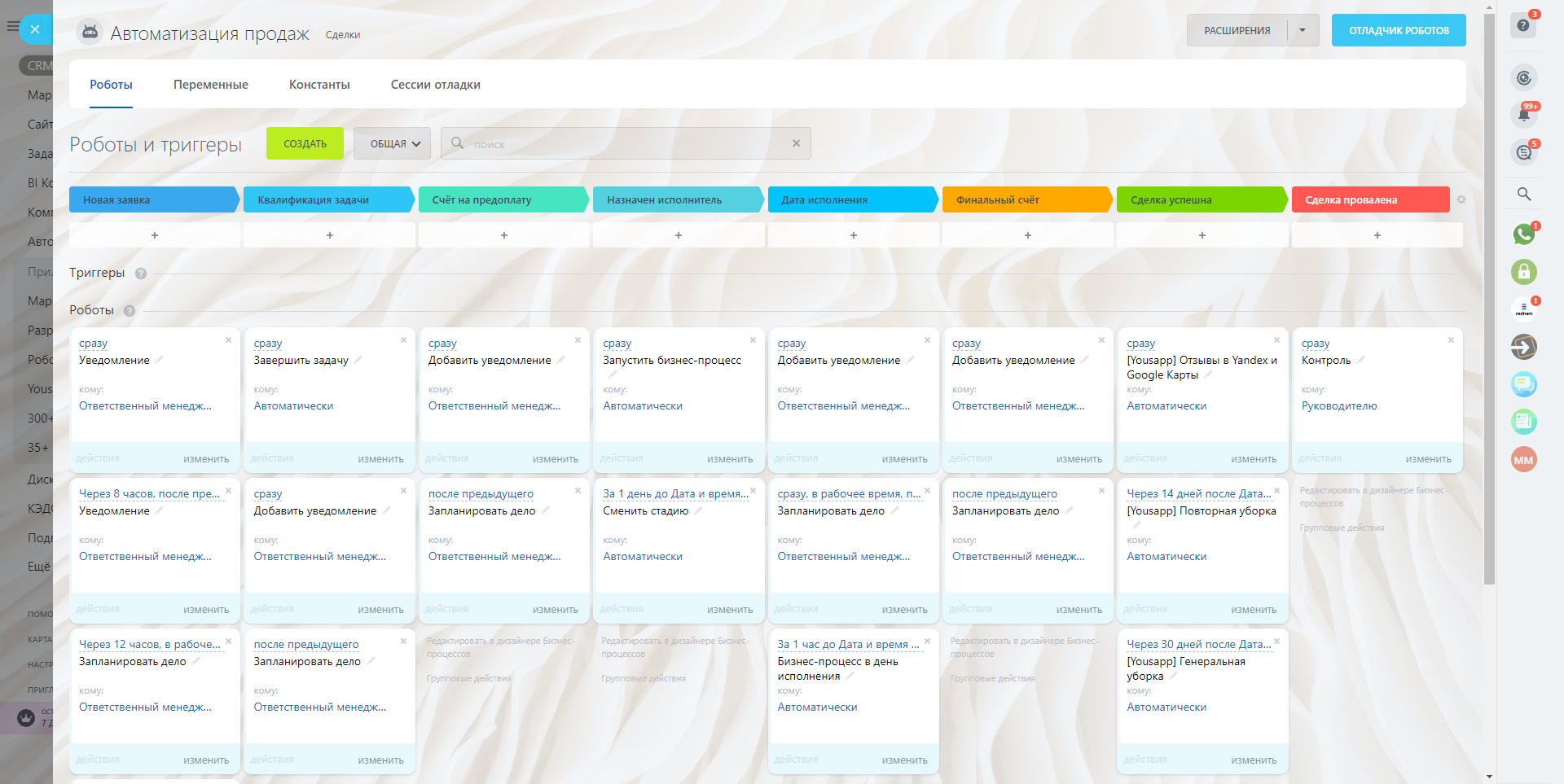Open the WhatsApp icon in right sidebar
This screenshot has height=784, width=1564.
click(1524, 234)
